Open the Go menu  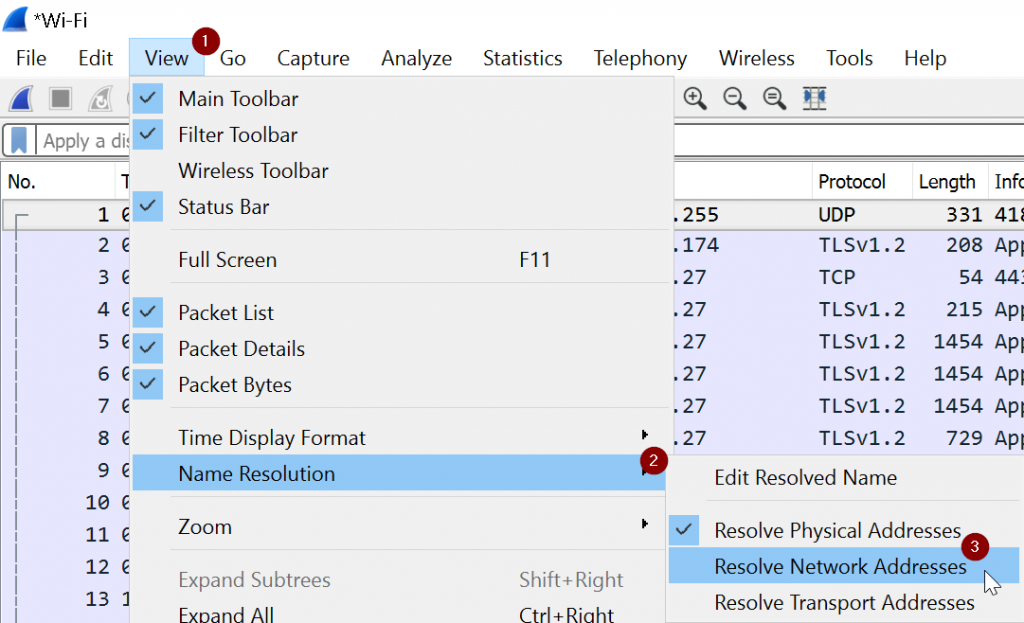pyautogui.click(x=232, y=58)
